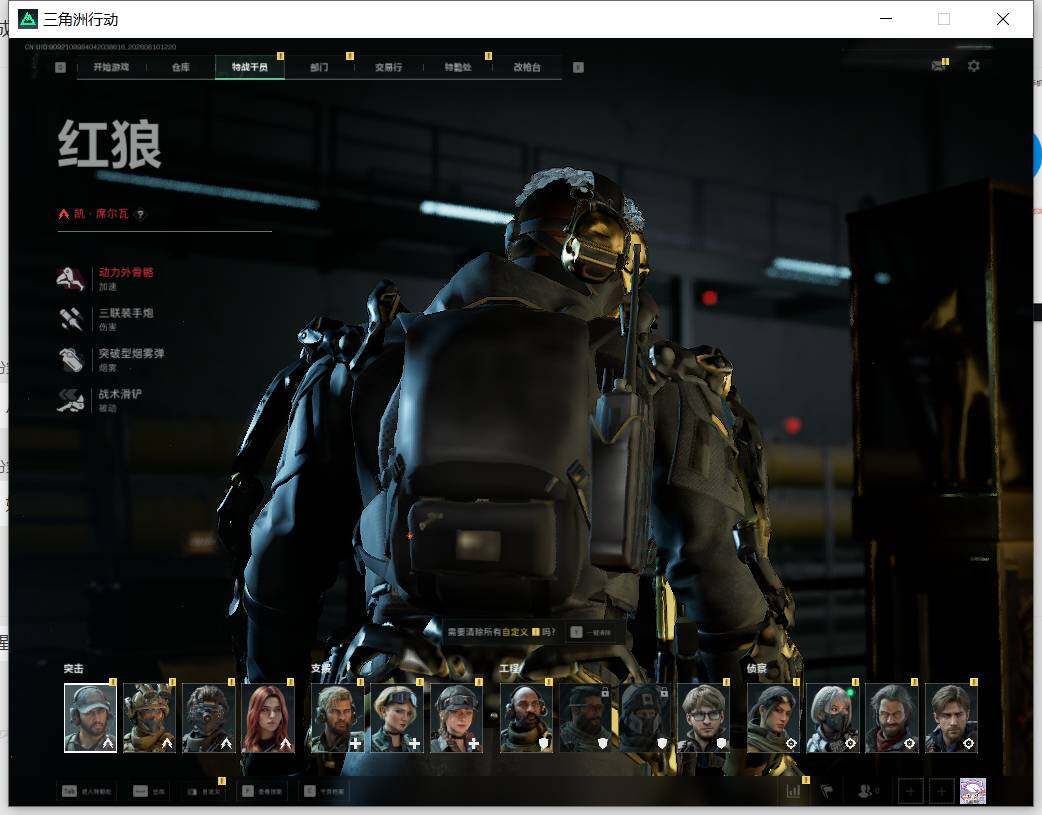Open the friends list icon

(x=867, y=791)
